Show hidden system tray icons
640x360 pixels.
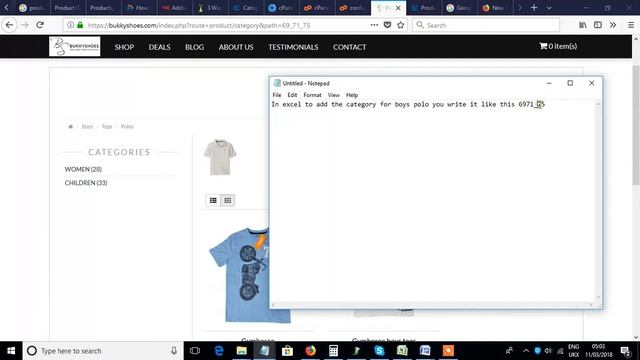526,351
